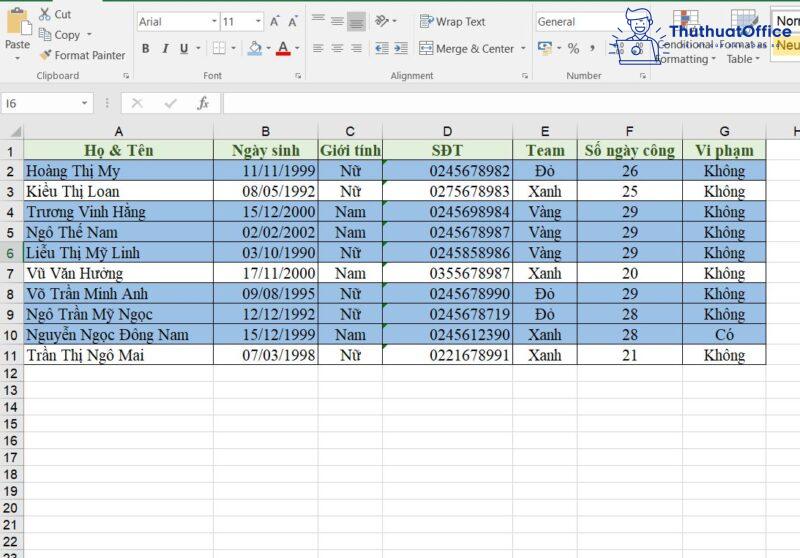
Task: Open the font size 11 dropdown
Action: pos(258,21)
